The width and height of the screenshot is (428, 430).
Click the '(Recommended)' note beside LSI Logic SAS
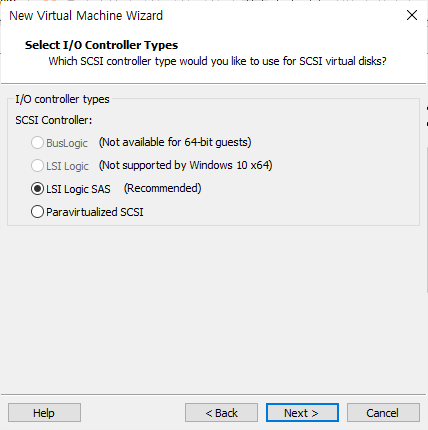(x=163, y=188)
